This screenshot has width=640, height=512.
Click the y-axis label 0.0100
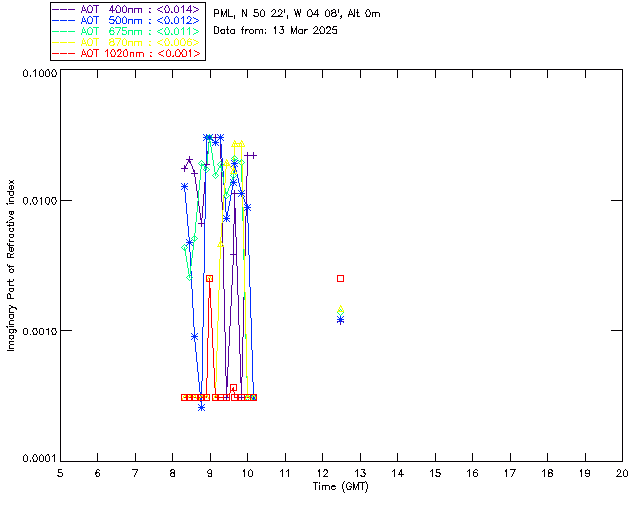(39, 201)
